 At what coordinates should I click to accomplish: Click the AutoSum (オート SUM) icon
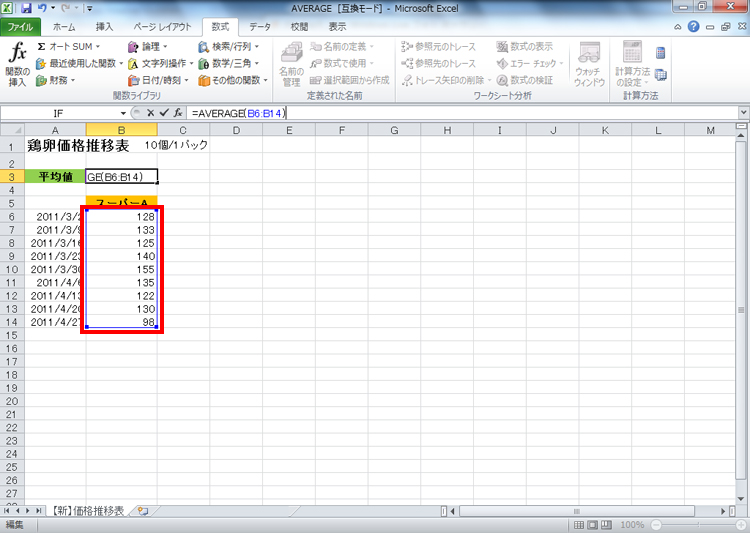41,46
